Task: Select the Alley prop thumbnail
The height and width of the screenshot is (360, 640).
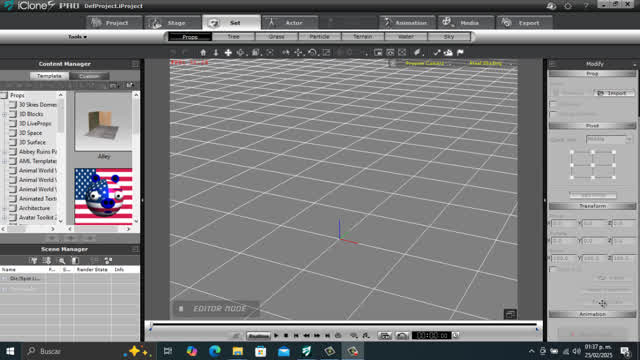Action: click(x=103, y=122)
